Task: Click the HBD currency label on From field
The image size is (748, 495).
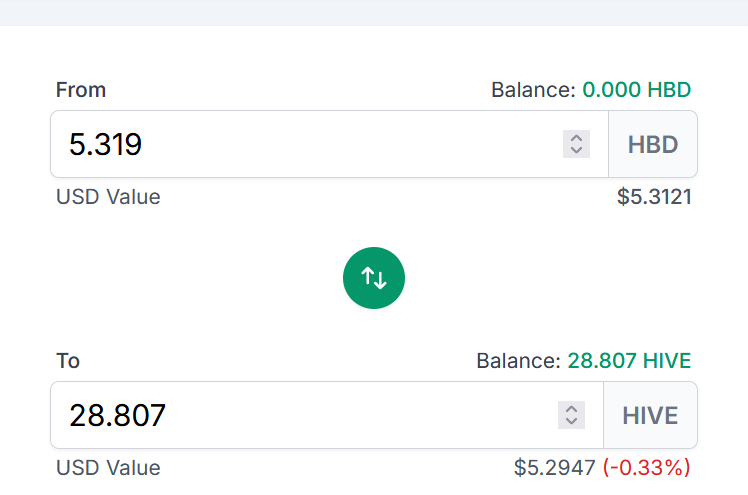Action: (653, 144)
